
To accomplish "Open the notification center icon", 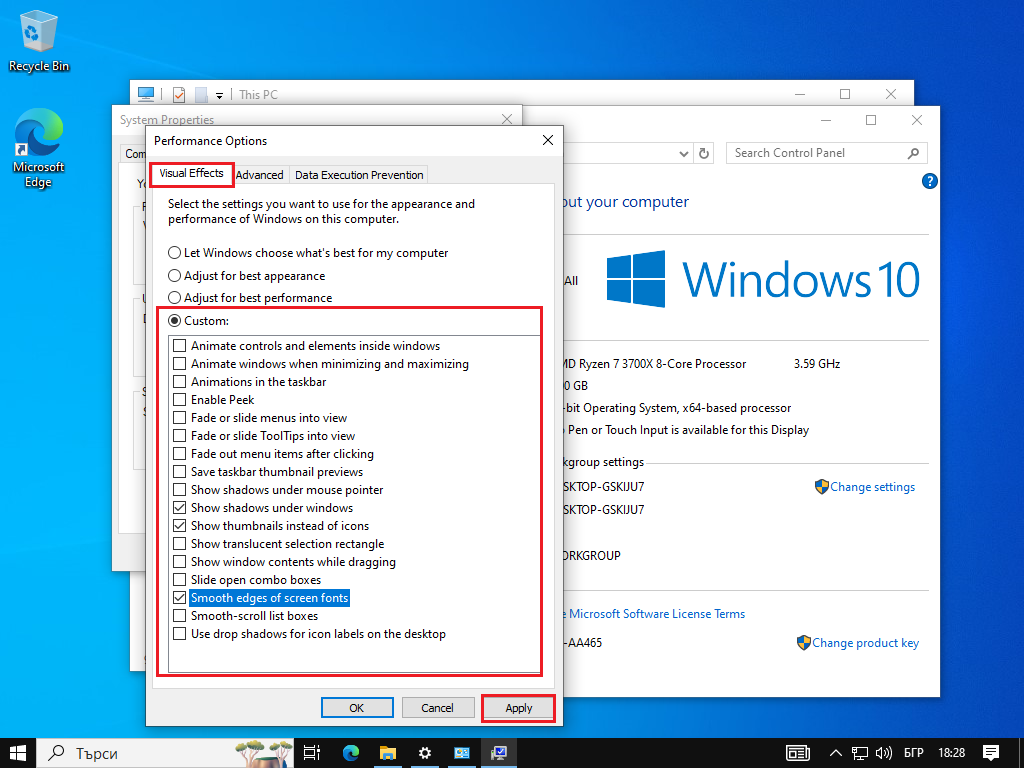I will coord(991,753).
